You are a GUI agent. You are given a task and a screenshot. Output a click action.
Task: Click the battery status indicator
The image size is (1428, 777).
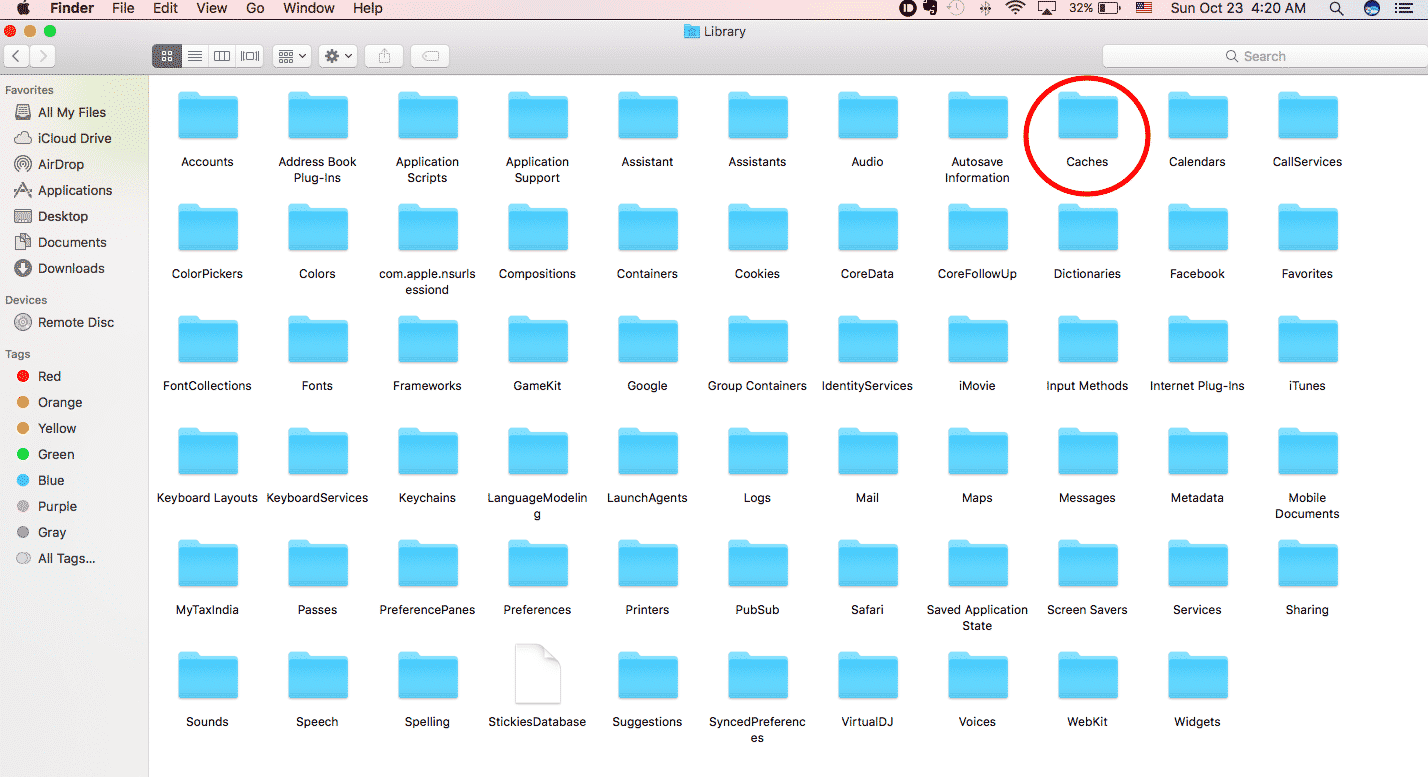click(1094, 8)
